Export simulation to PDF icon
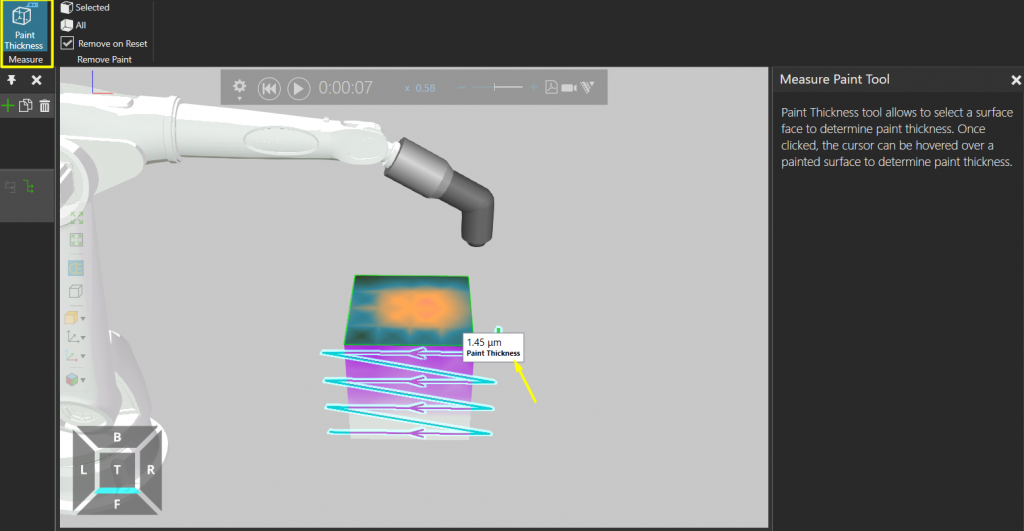Image resolution: width=1024 pixels, height=531 pixels. tap(550, 88)
